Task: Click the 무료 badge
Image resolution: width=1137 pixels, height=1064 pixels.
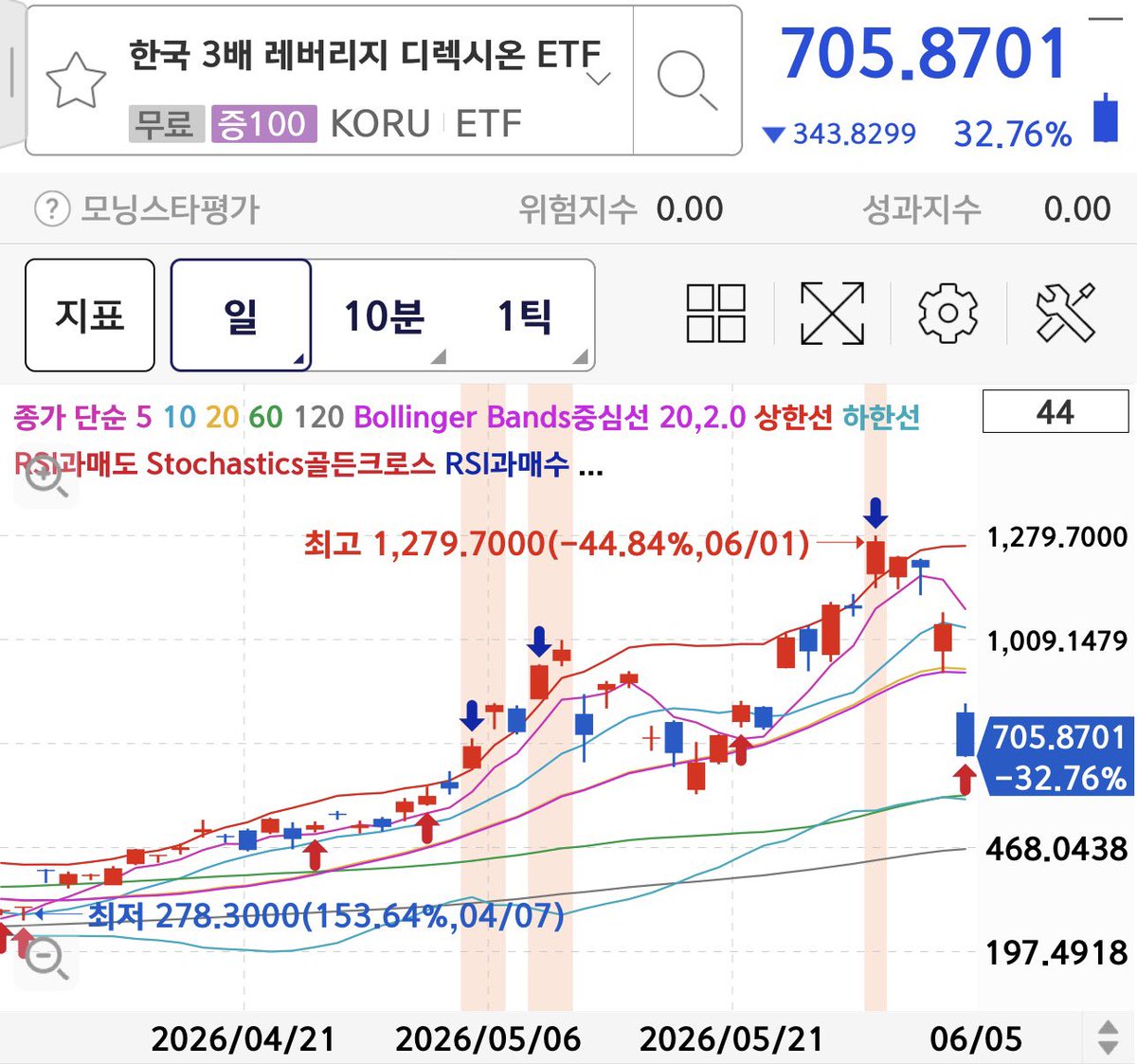Action: tap(166, 124)
